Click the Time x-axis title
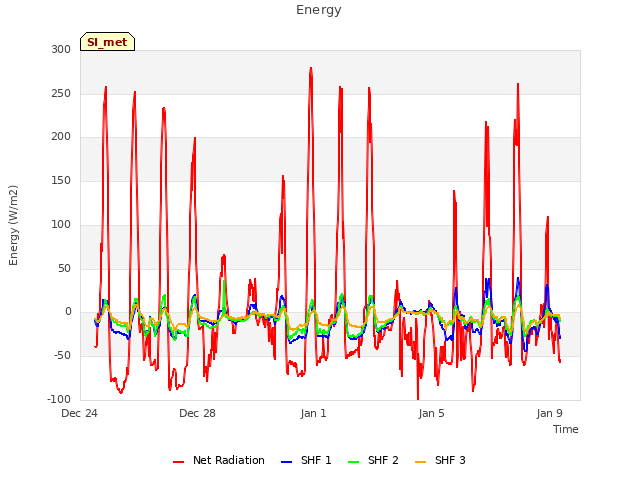This screenshot has height=480, width=640. [566, 429]
